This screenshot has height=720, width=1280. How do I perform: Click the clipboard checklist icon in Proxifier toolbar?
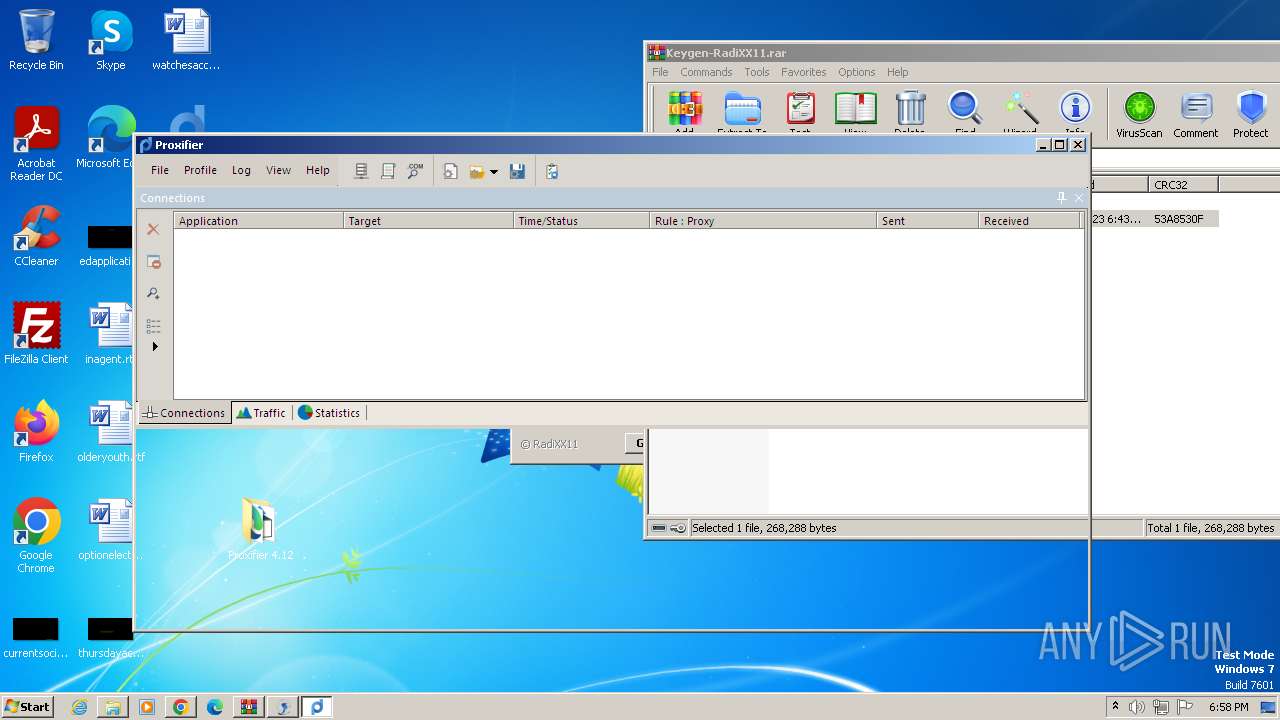point(552,171)
